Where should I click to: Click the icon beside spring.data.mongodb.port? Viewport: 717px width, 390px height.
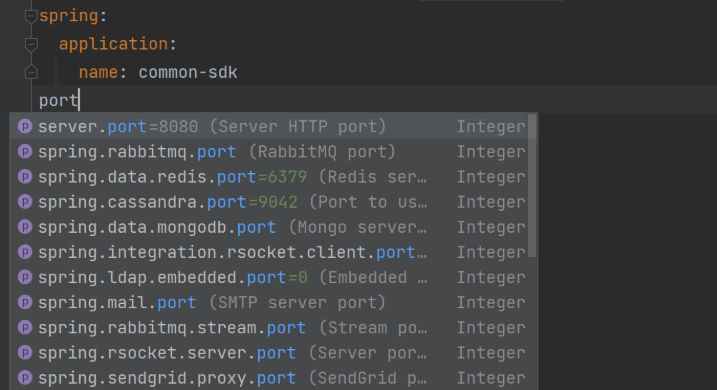click(25, 227)
